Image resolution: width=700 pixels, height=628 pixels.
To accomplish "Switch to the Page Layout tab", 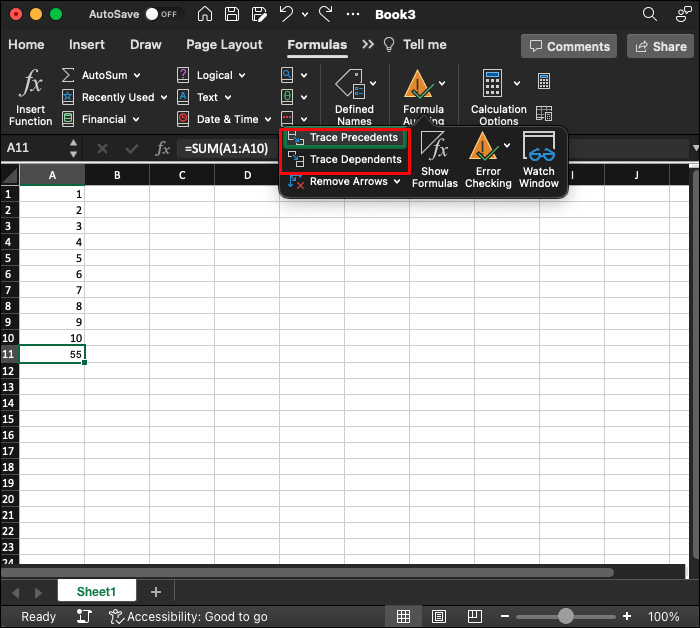I will point(224,45).
